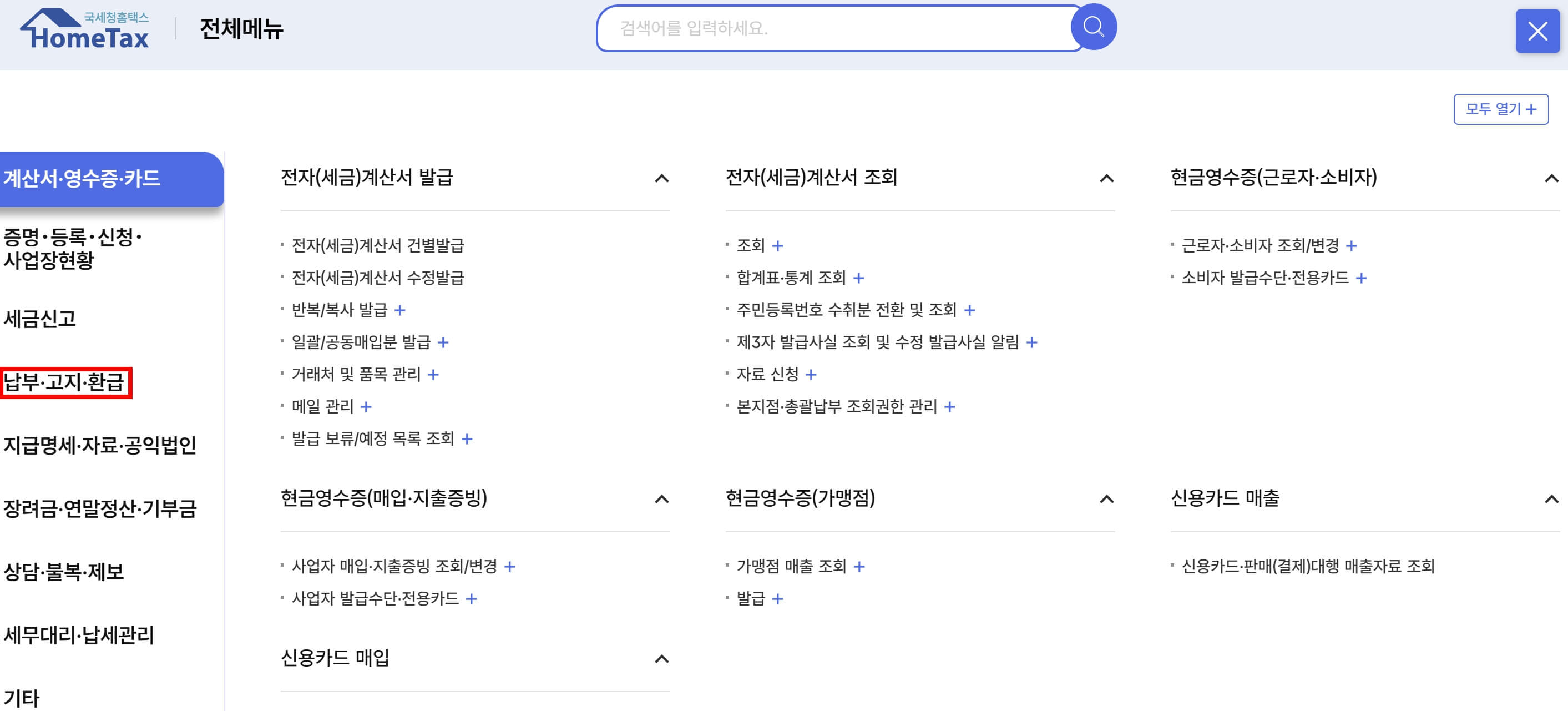
Task: Select 증명·등록·신청·사업장현황 sidebar category
Action: (x=73, y=248)
